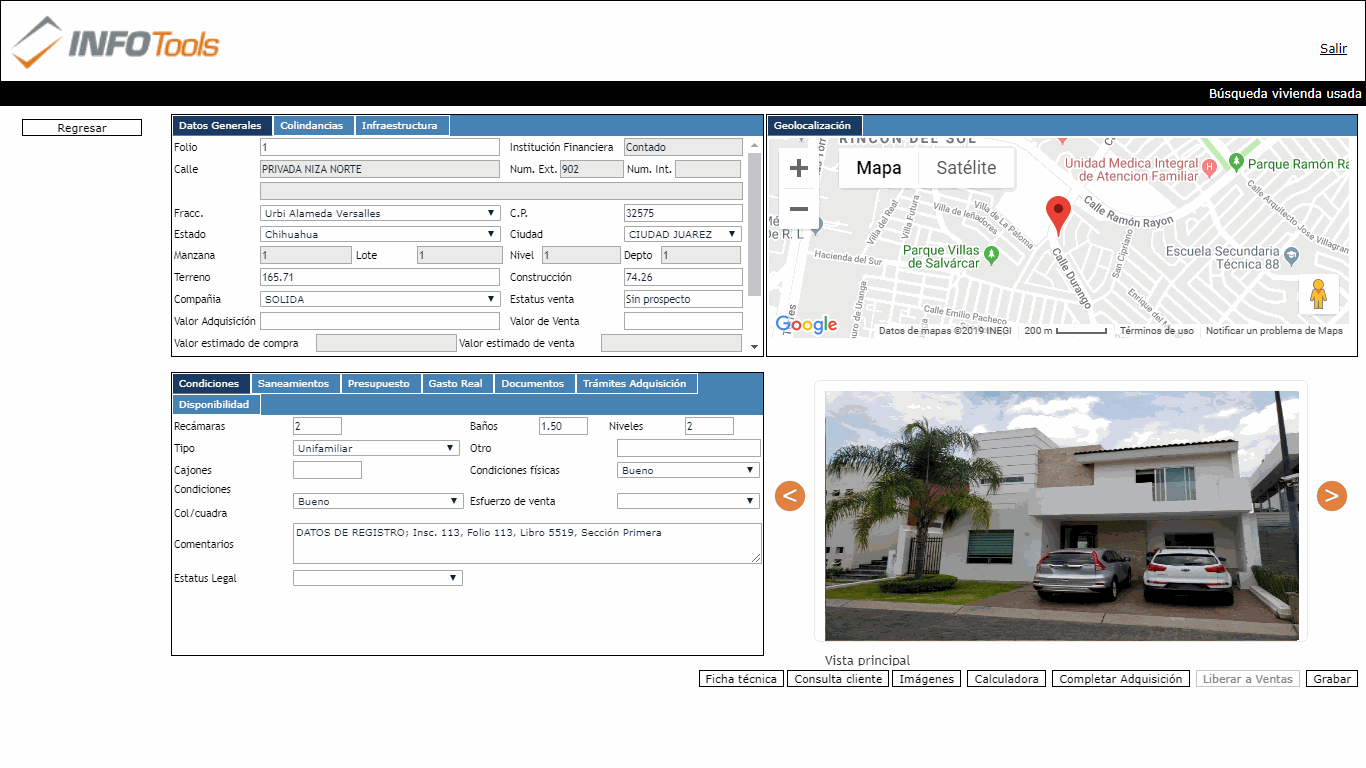This screenshot has width=1366, height=768.
Task: Click the Valor de Venta input
Action: (x=683, y=321)
